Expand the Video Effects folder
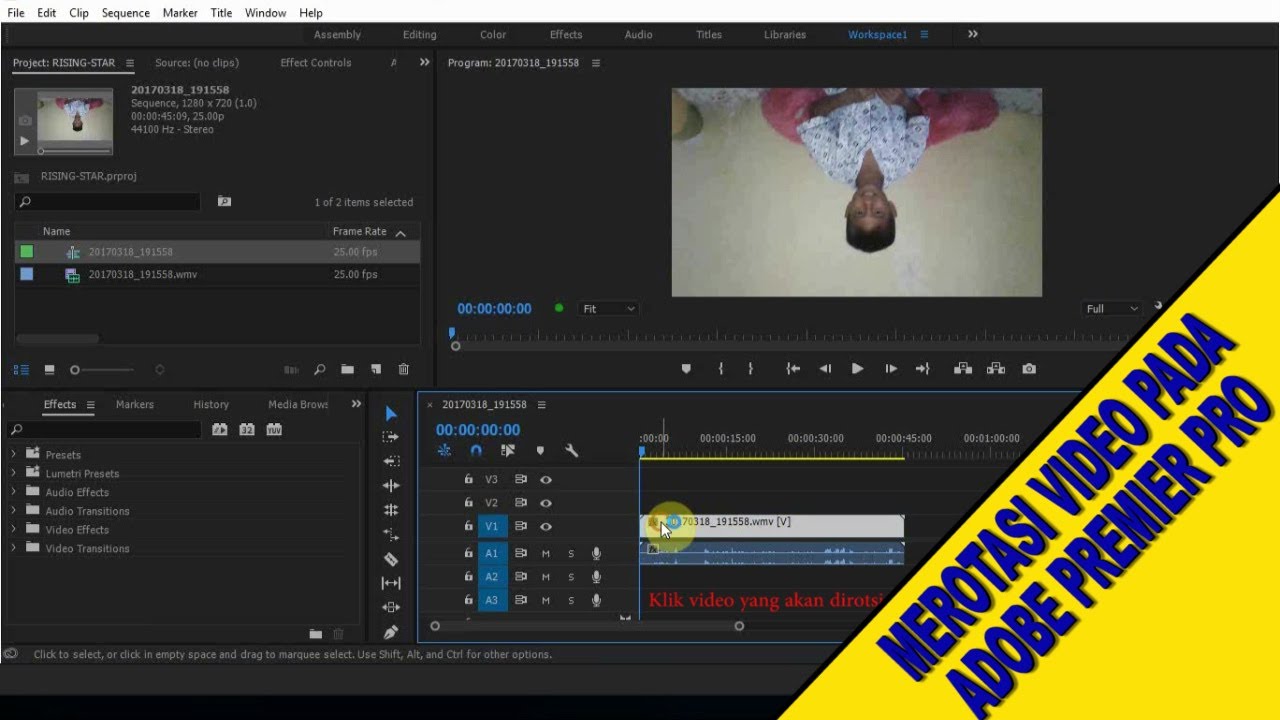 tap(14, 529)
